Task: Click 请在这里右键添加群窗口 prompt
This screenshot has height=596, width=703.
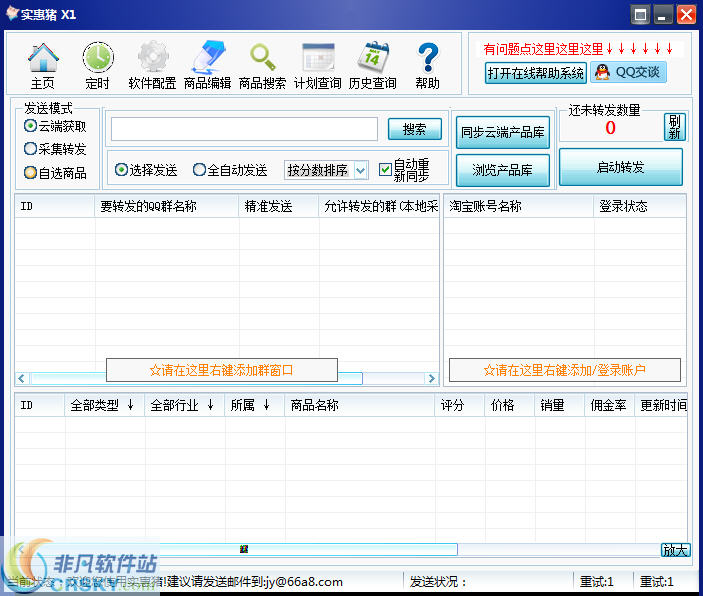Action: [222, 370]
